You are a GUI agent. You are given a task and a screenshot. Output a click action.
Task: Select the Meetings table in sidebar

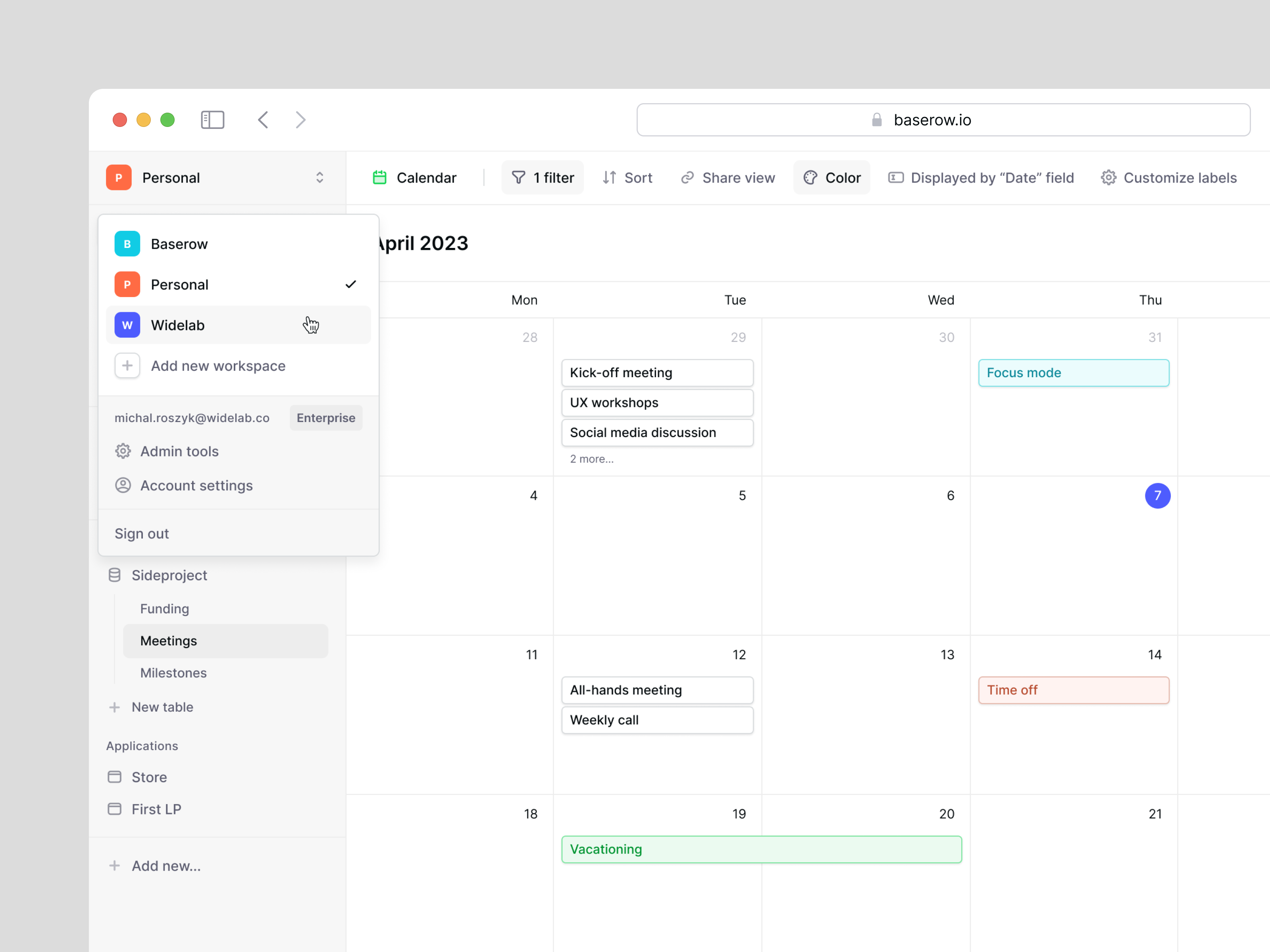click(x=168, y=640)
